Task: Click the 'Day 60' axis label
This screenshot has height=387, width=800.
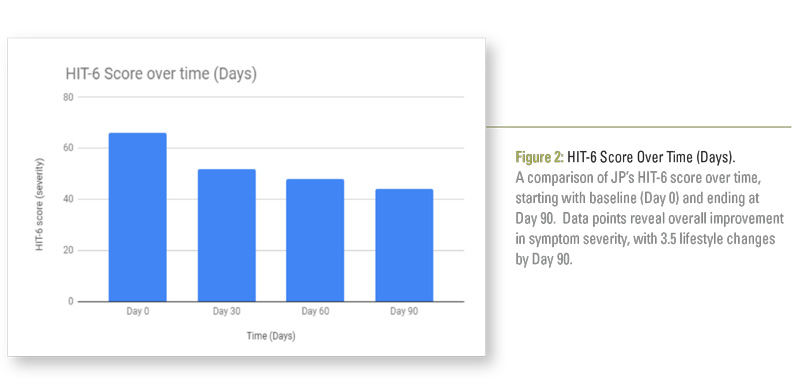Action: pos(315,312)
